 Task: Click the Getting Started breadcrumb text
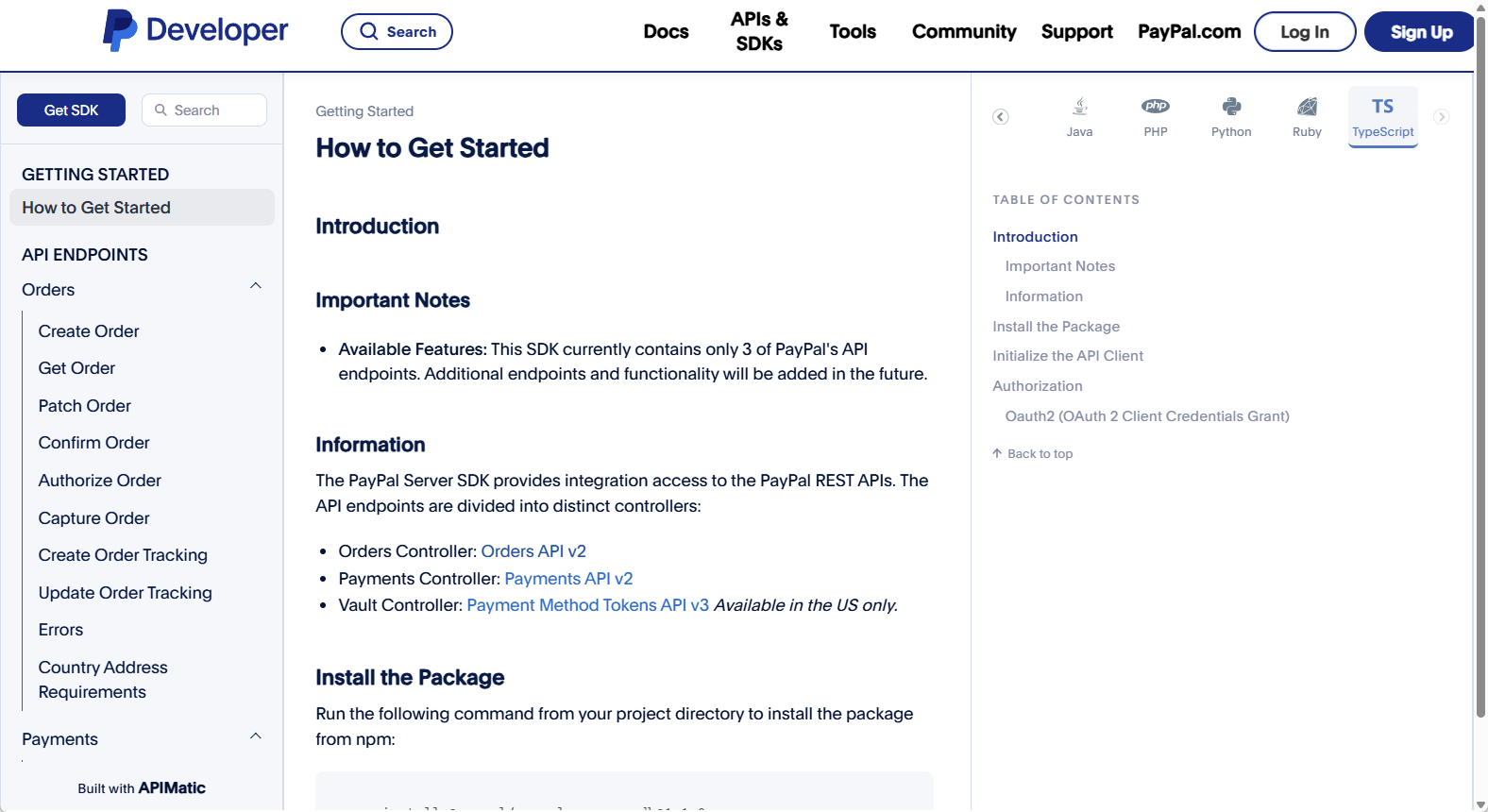(364, 111)
